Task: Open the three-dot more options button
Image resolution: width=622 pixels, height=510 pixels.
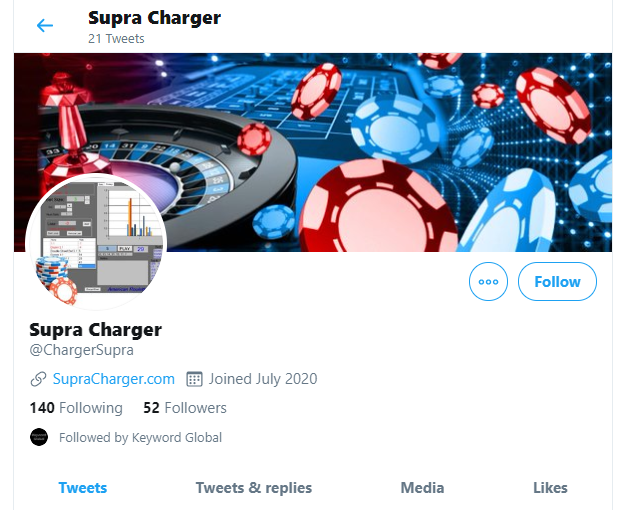Action: click(x=488, y=282)
